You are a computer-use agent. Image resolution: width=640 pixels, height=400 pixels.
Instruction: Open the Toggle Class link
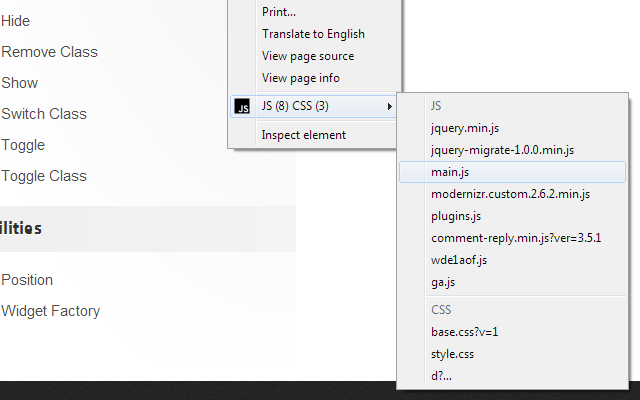(x=44, y=176)
